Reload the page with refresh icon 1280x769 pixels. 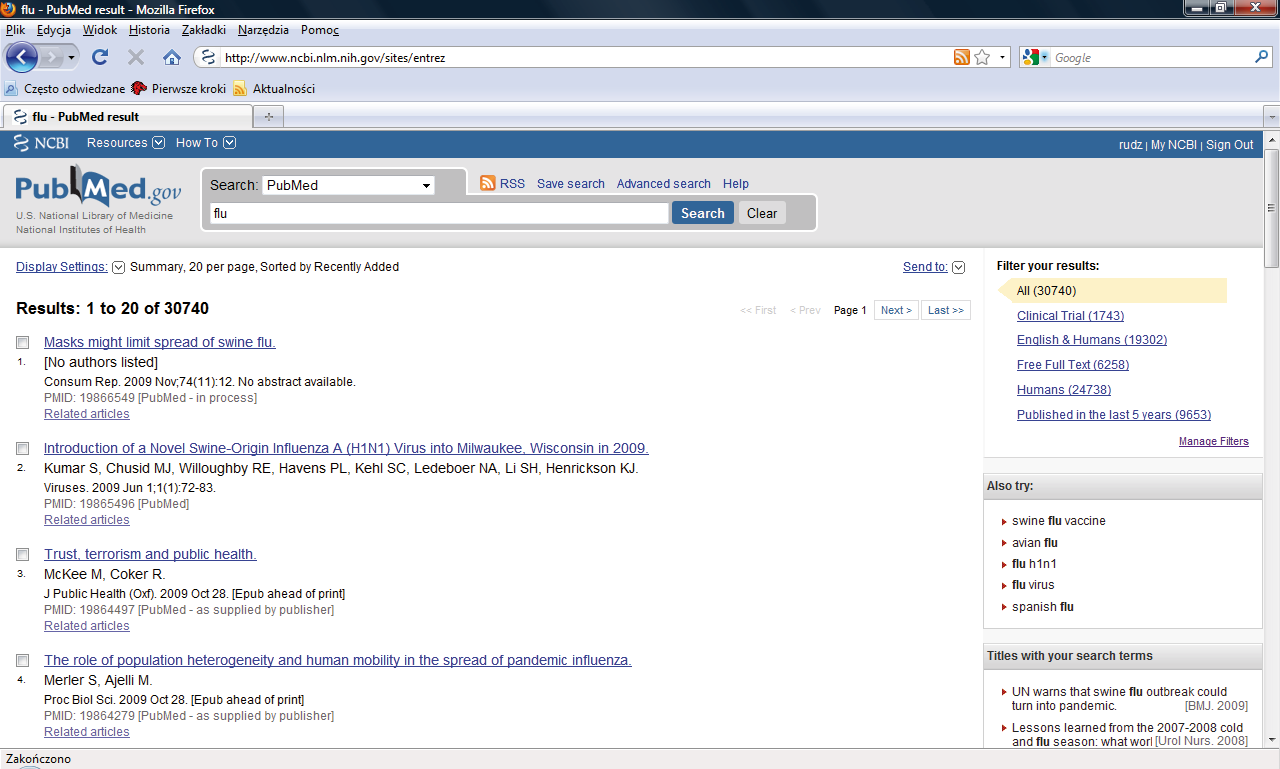tap(100, 58)
